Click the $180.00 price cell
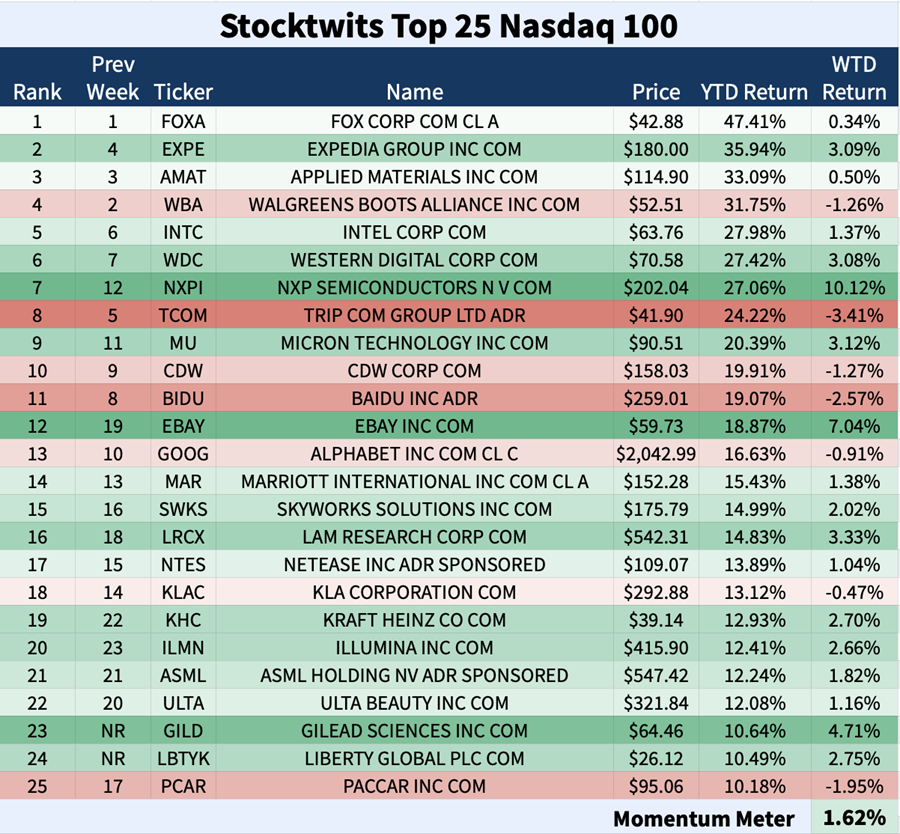The image size is (900, 834). (x=656, y=149)
